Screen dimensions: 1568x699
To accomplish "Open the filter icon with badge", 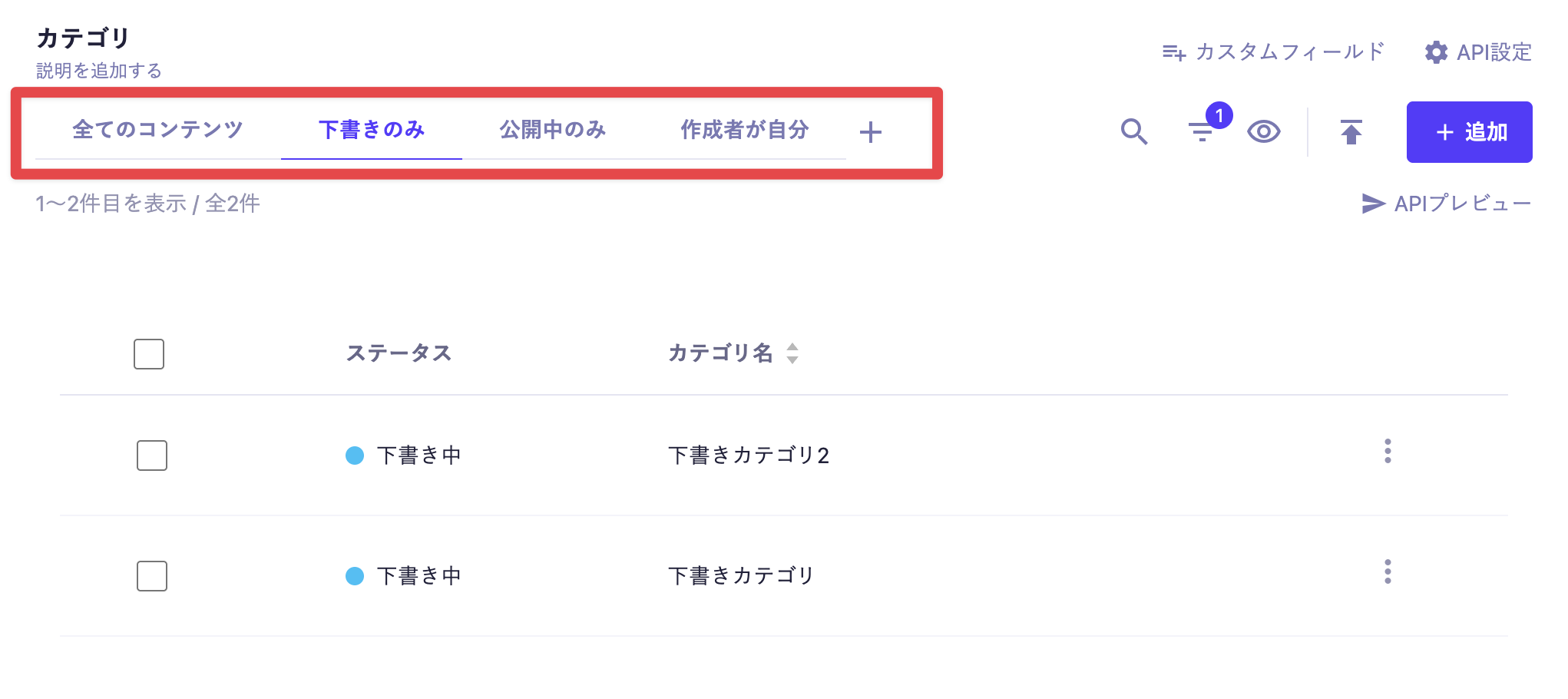I will (x=1202, y=132).
